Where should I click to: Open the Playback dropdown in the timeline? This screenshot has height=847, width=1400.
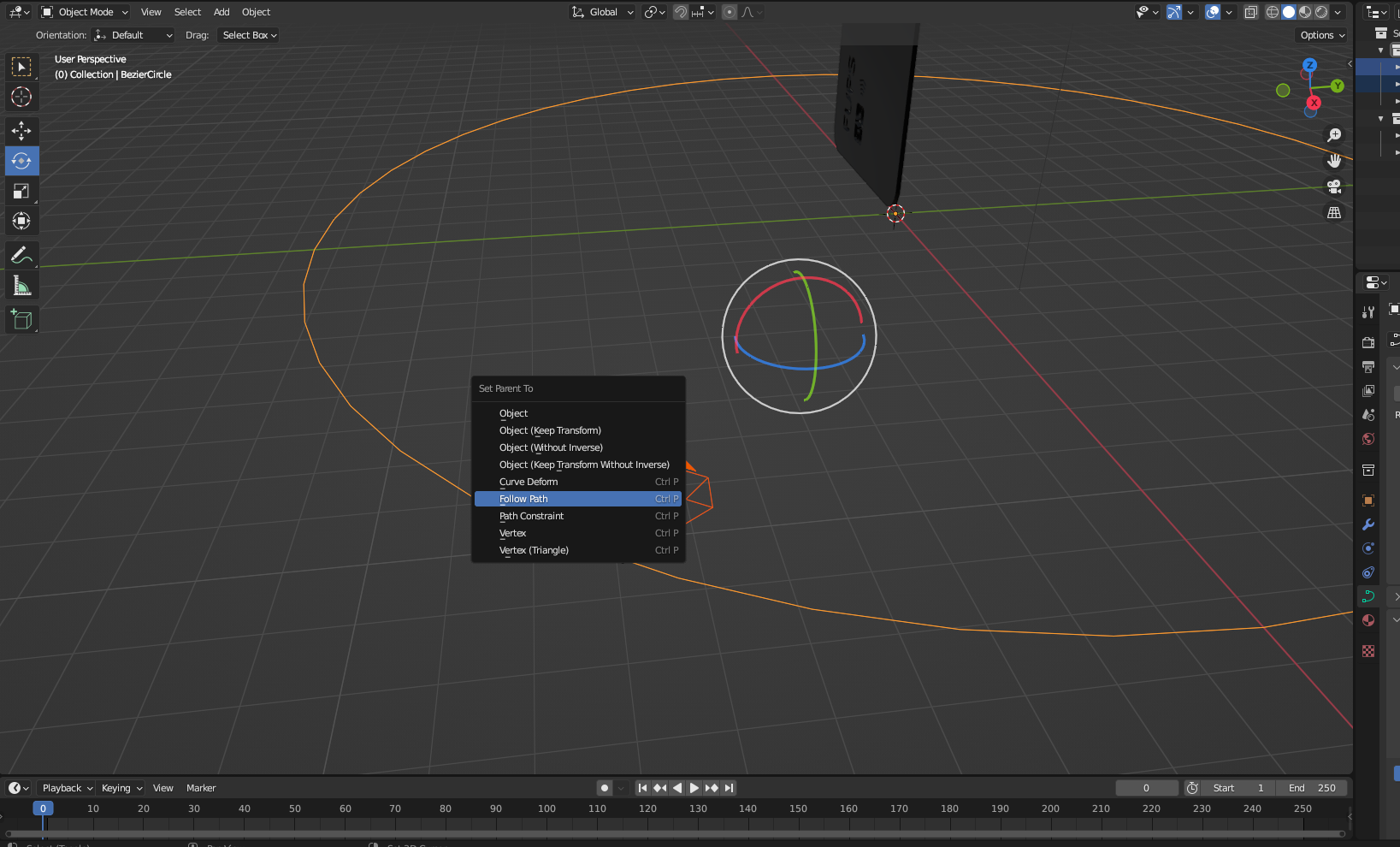click(67, 788)
